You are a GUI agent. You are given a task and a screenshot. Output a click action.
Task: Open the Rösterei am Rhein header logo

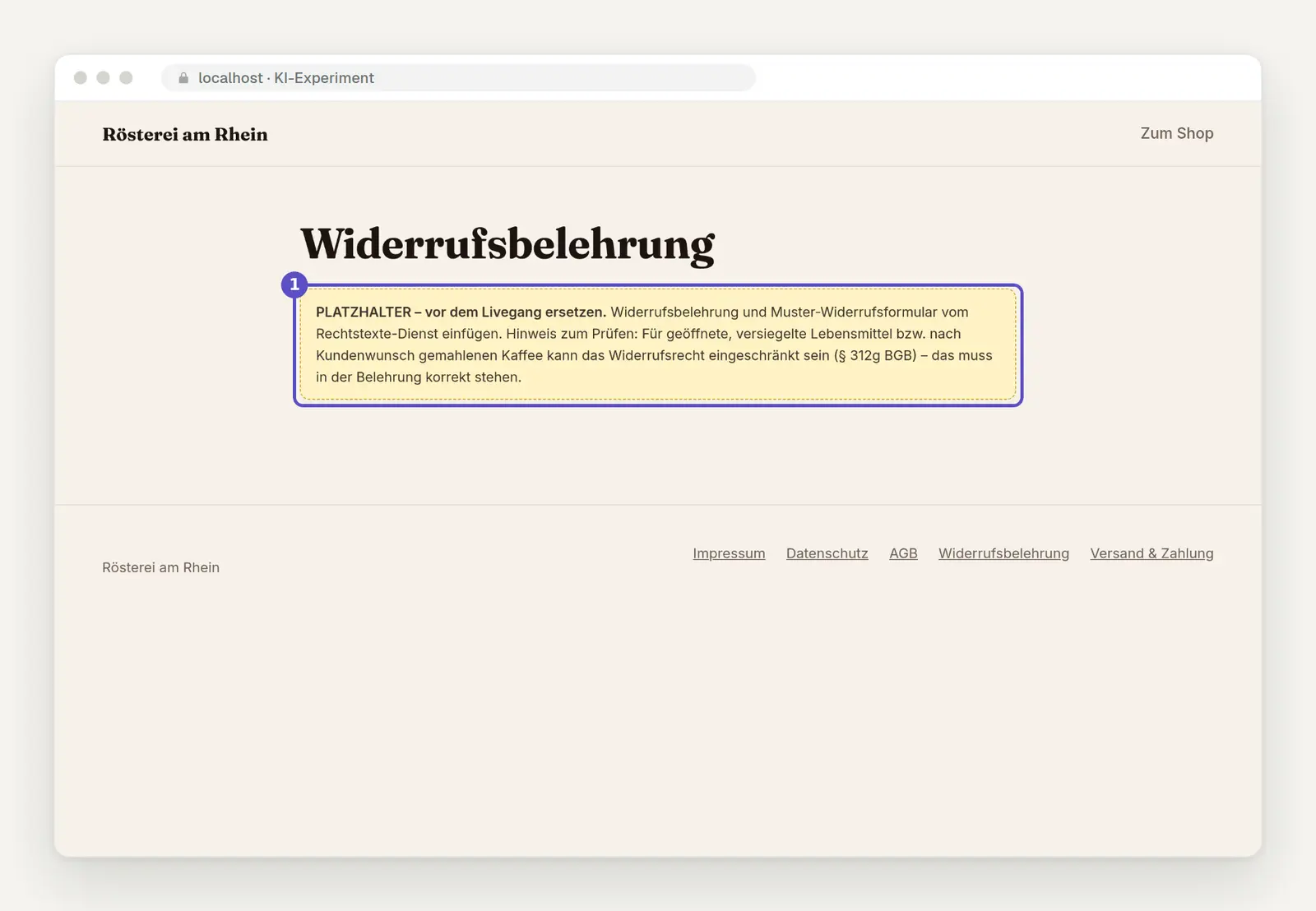point(185,134)
